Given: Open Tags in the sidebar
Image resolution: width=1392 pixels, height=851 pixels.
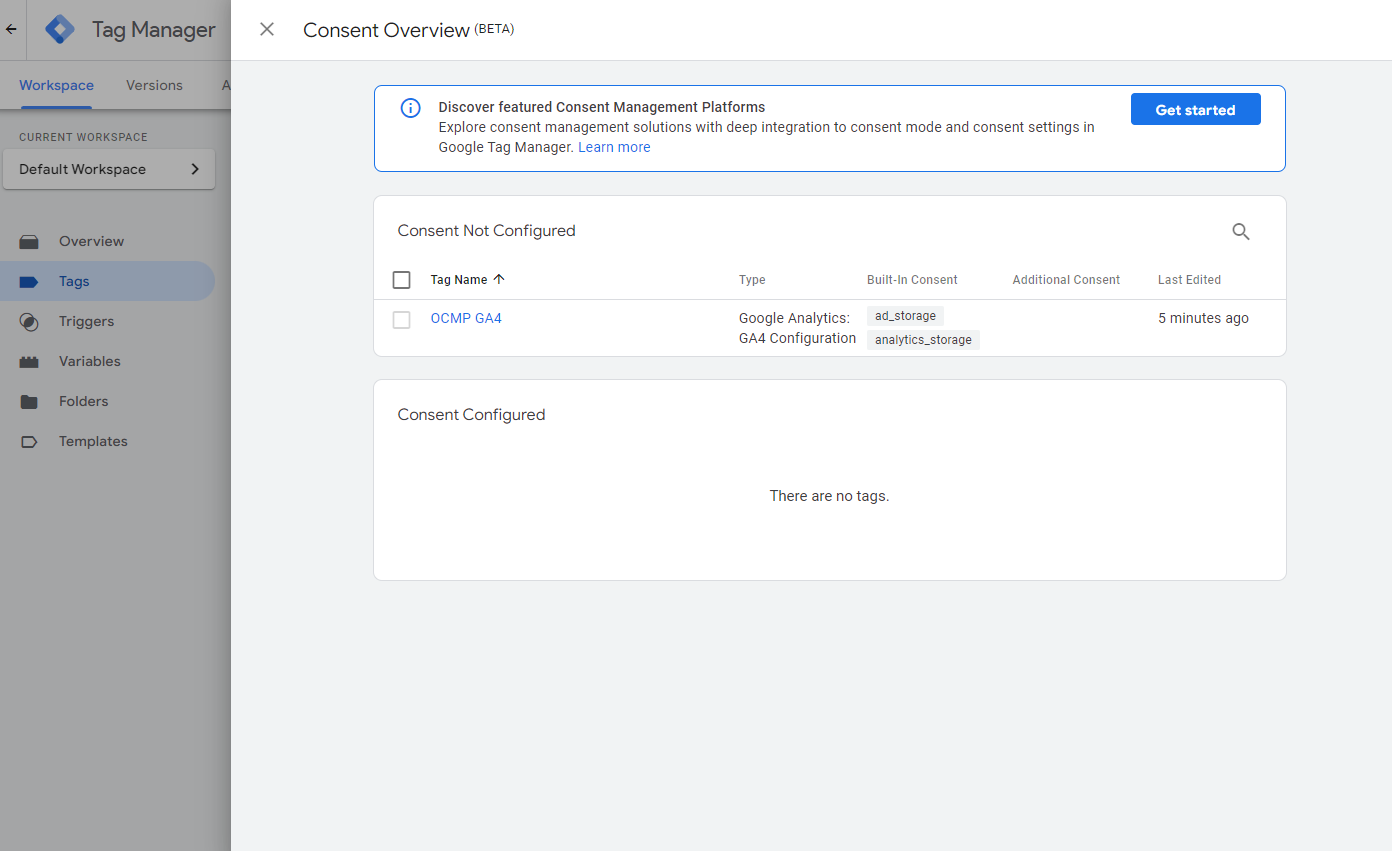Looking at the screenshot, I should pos(107,281).
